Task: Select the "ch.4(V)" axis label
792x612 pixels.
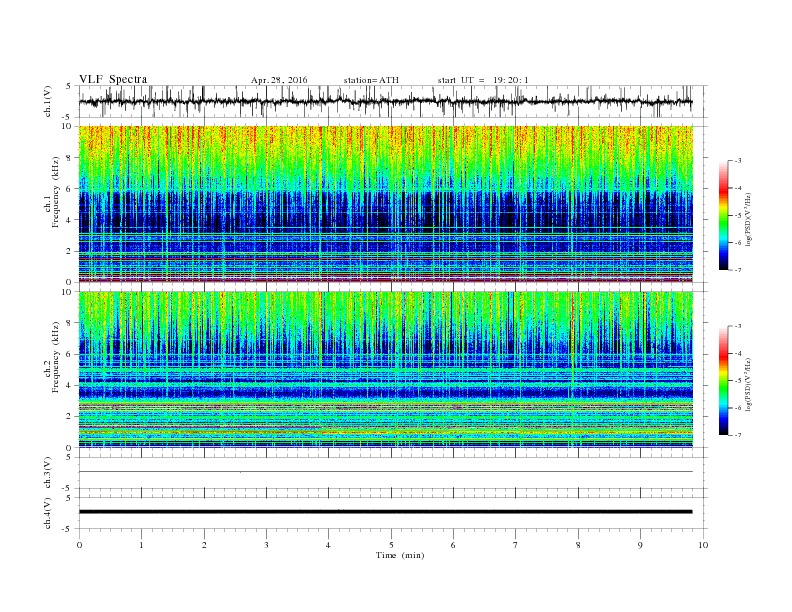Action: (48, 513)
